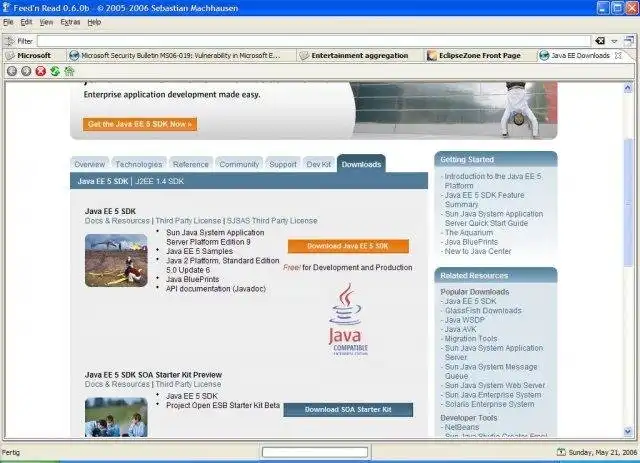Open the Overview page tab
This screenshot has width=640, height=463.
90,164
